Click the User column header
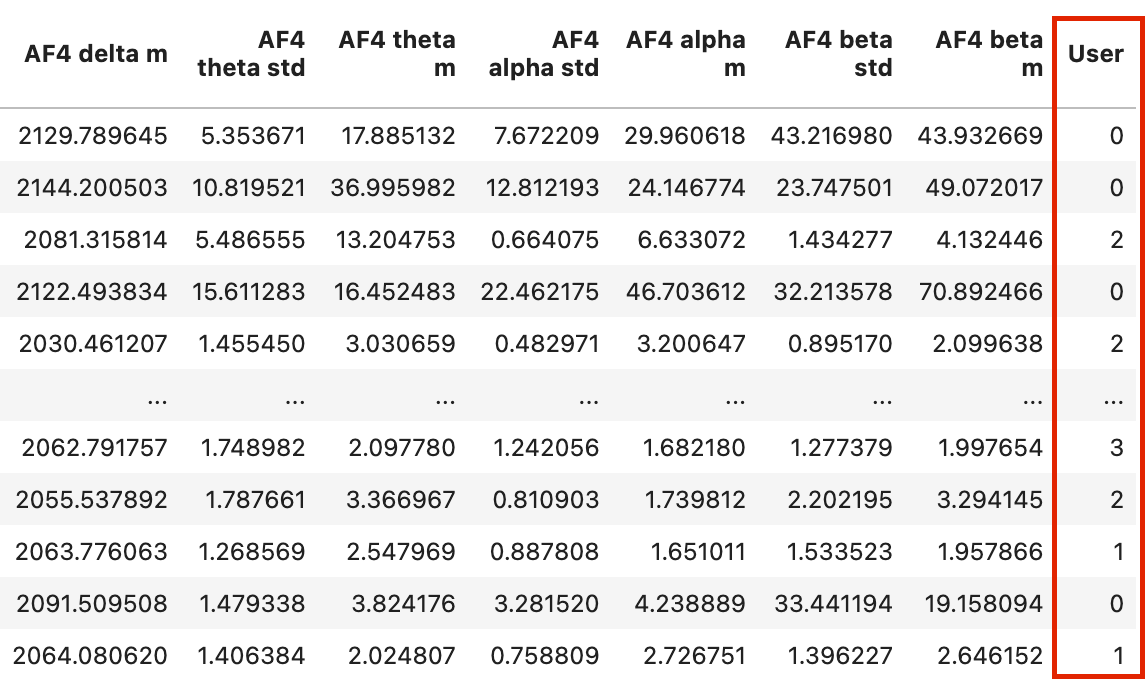Screen dimensions: 1148x686 (x=1095, y=53)
